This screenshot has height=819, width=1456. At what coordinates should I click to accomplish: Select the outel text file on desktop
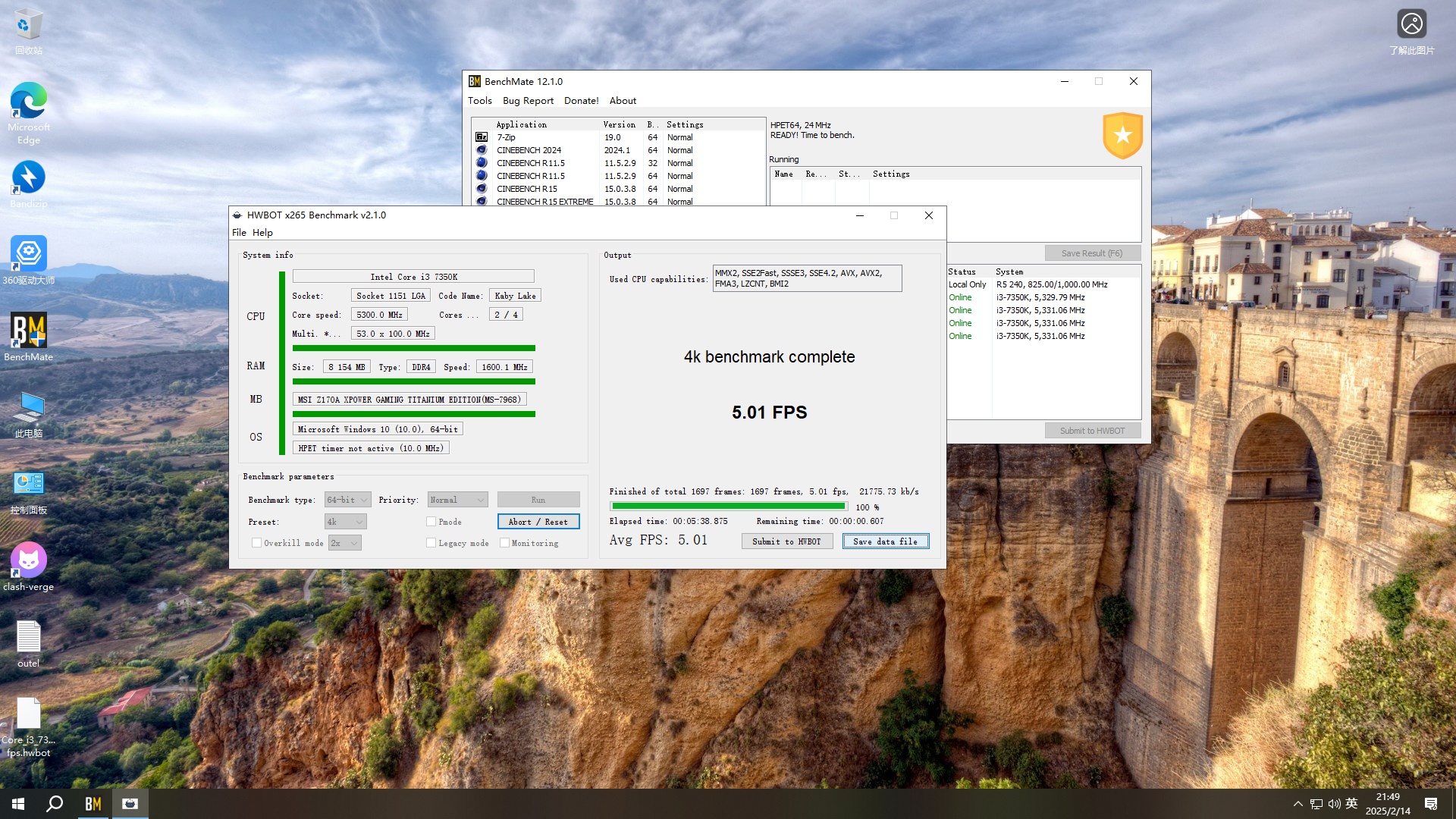pyautogui.click(x=28, y=644)
